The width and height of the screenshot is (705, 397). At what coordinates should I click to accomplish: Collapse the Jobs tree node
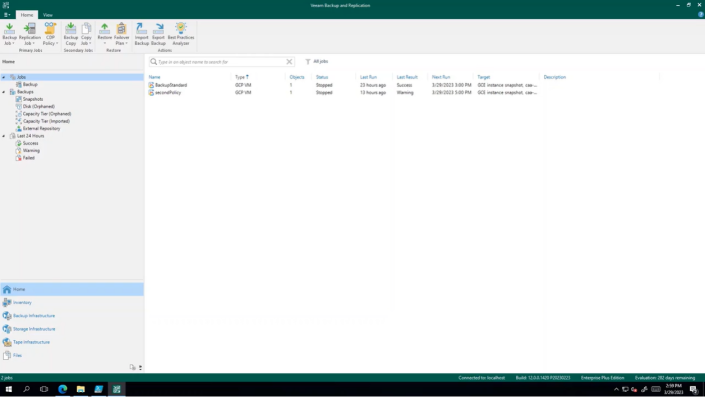(4, 77)
